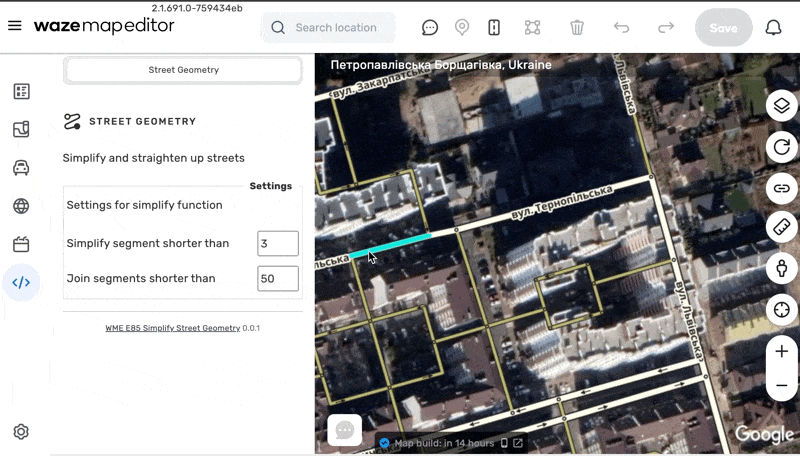
Task: Open the events calendar sidebar icon
Action: click(x=21, y=244)
